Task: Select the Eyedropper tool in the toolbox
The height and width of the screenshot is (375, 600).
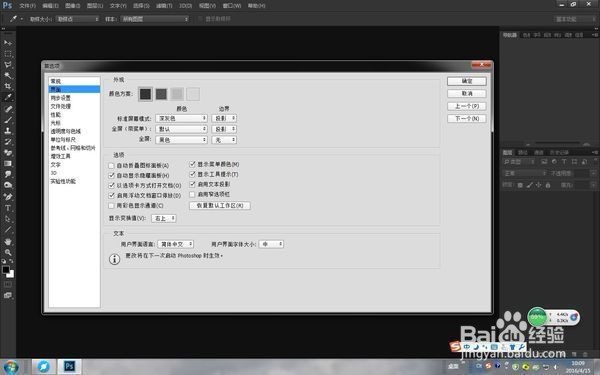Action: 8,97
